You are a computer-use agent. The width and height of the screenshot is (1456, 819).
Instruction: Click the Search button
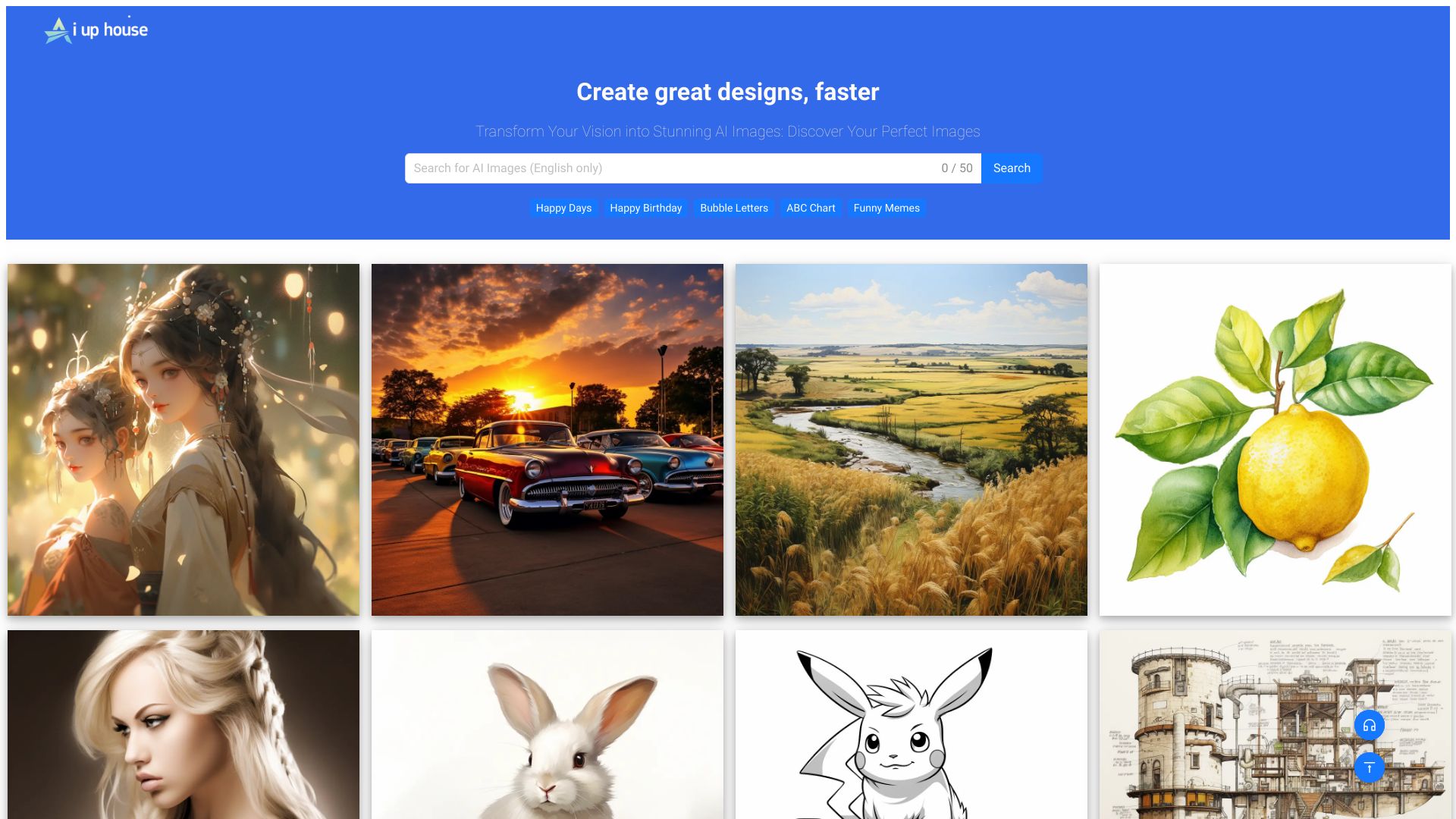coord(1011,168)
